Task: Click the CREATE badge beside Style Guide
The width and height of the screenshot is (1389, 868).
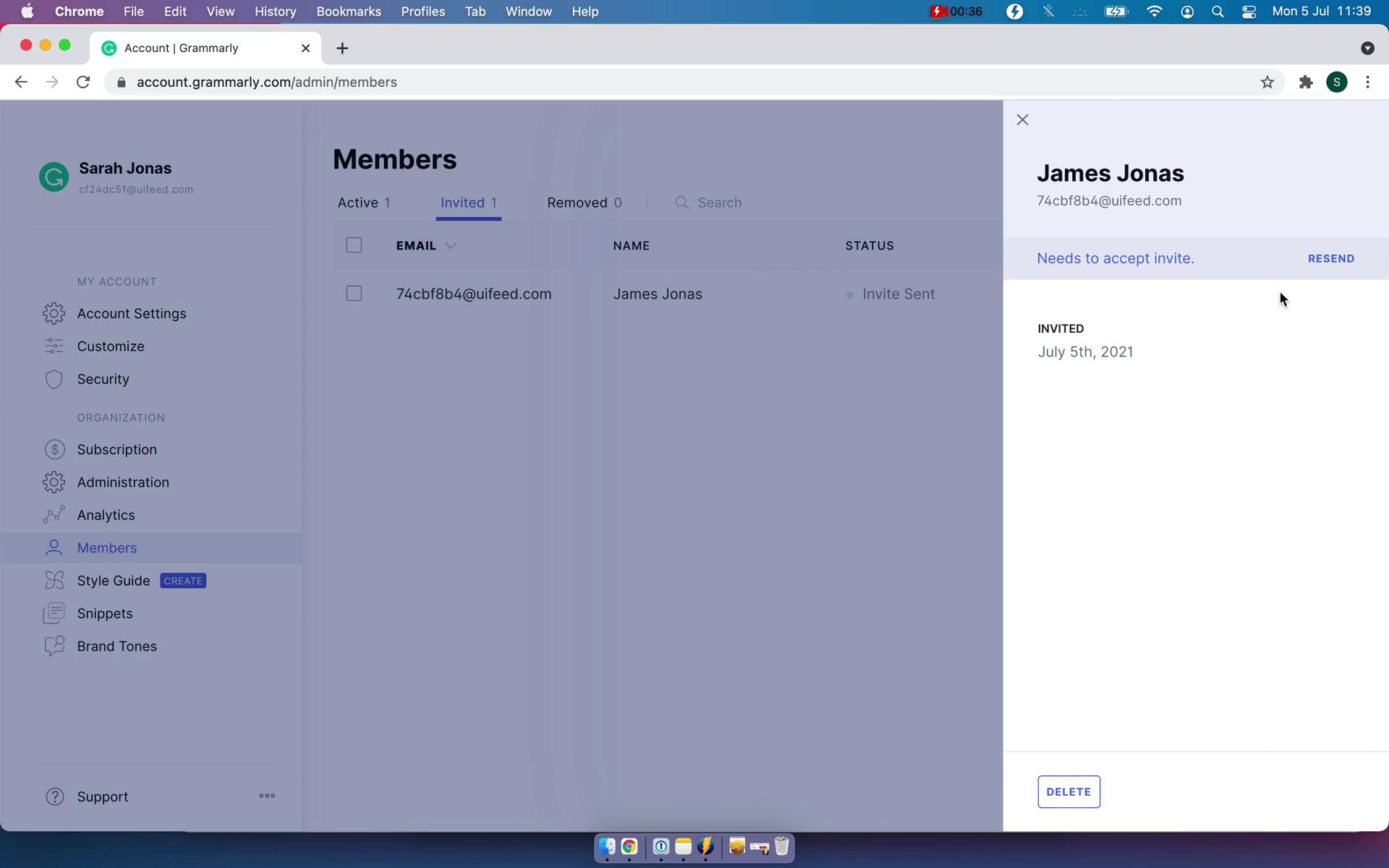Action: click(x=183, y=581)
